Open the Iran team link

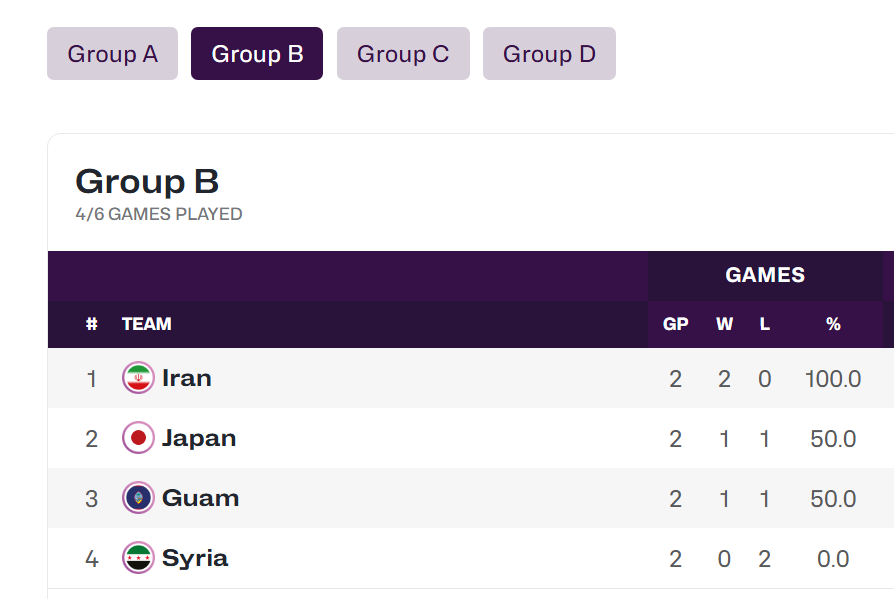point(187,378)
